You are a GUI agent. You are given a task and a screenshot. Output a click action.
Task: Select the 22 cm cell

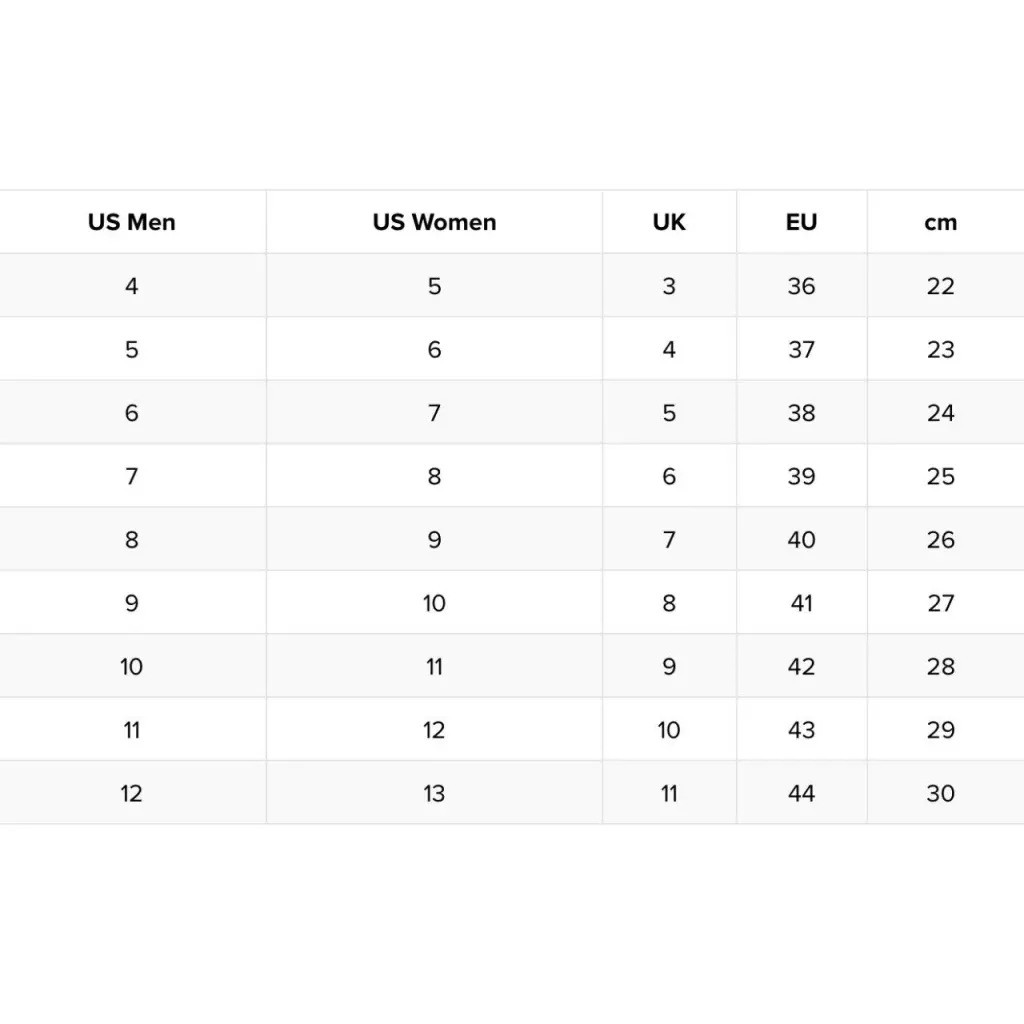coord(940,286)
